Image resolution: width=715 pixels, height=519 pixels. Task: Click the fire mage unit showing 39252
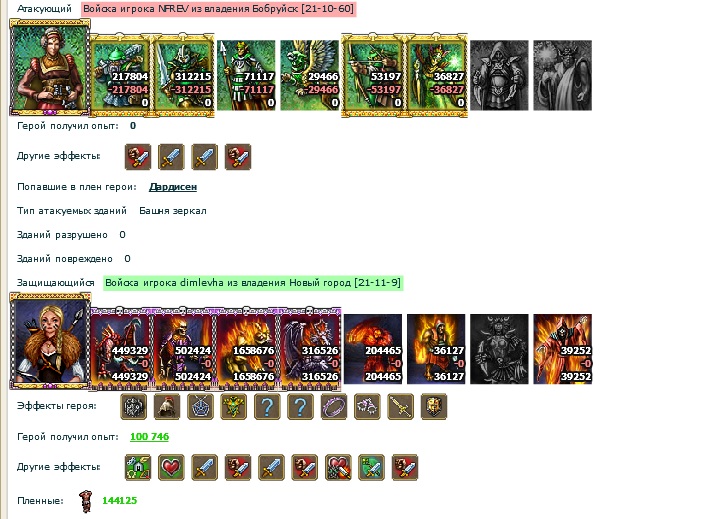[x=563, y=349]
